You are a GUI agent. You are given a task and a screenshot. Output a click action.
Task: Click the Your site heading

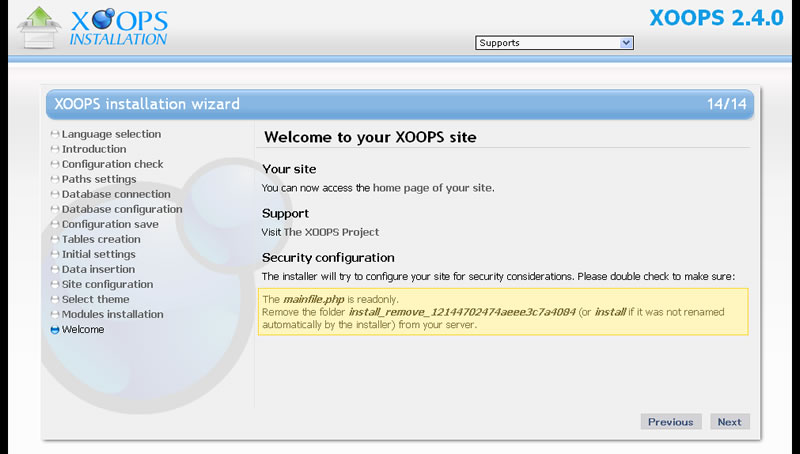(x=289, y=169)
